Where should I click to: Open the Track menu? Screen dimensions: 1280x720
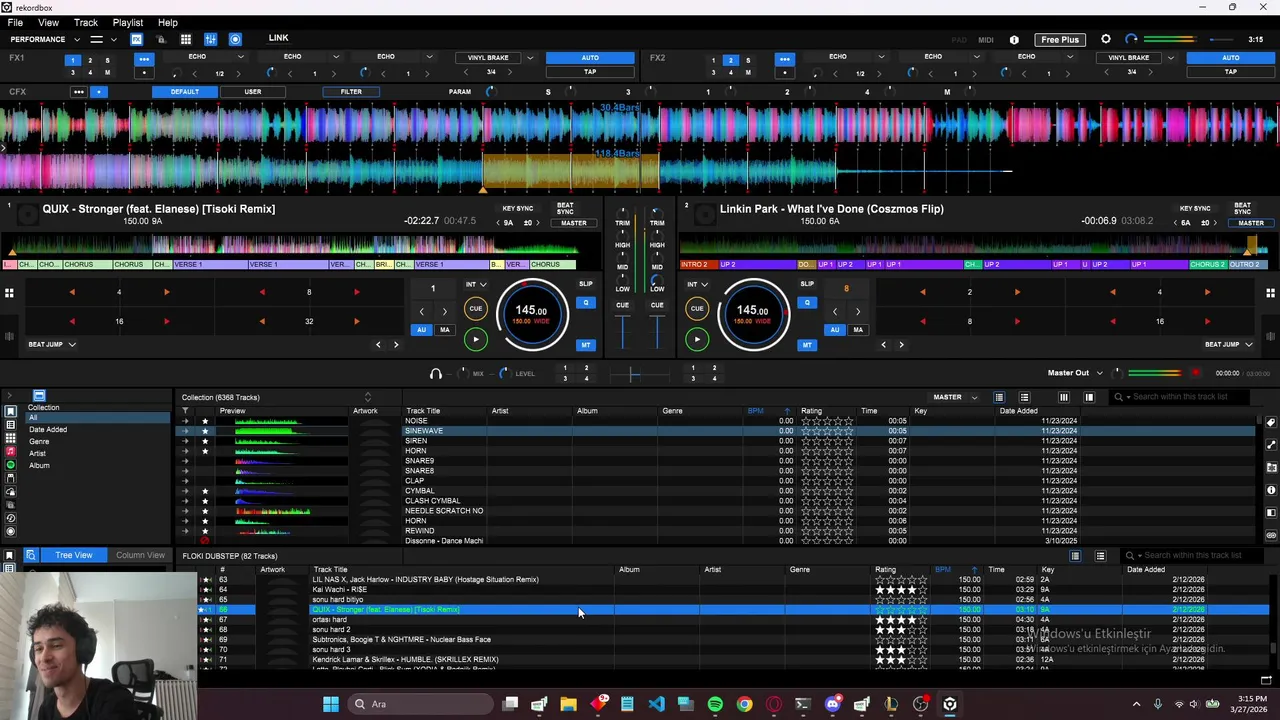click(x=86, y=22)
